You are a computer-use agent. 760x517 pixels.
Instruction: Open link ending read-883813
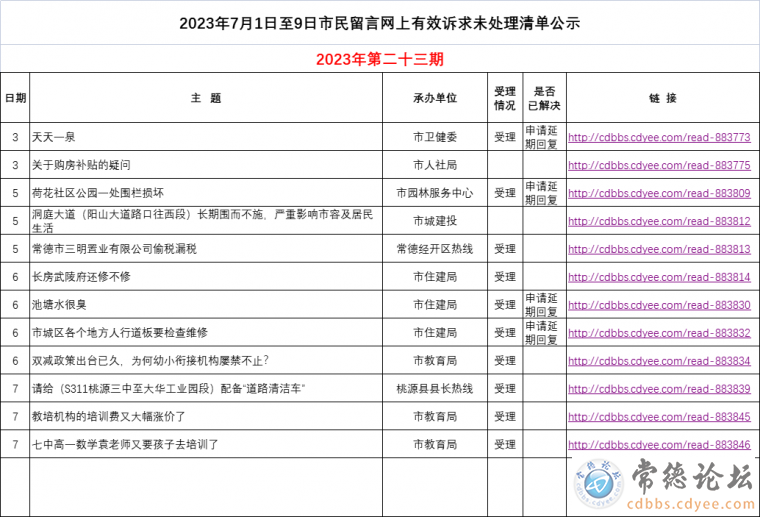[x=659, y=250]
